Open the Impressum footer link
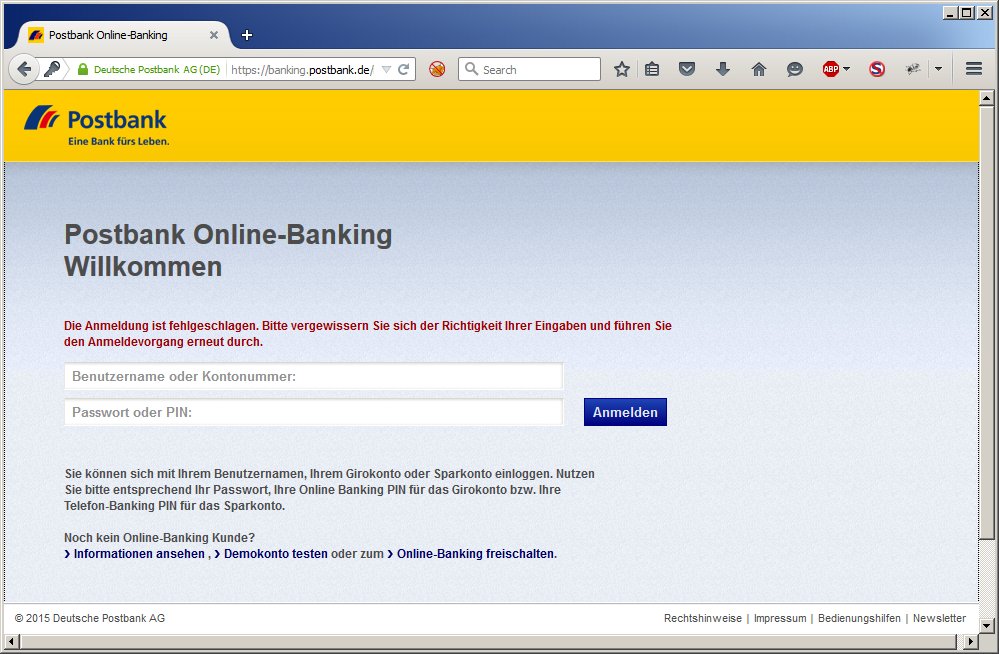 780,618
